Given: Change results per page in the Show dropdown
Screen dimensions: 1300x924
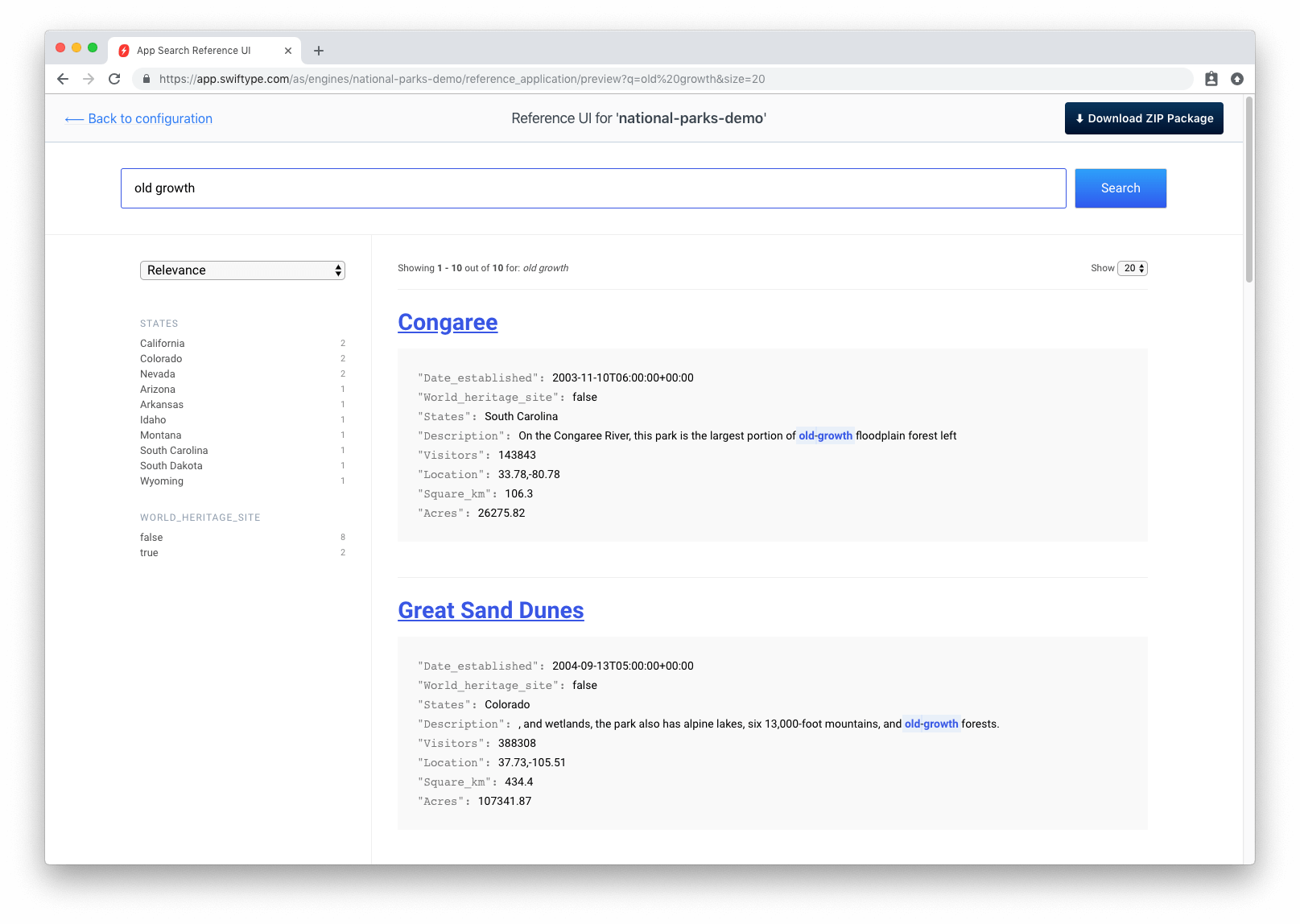Looking at the screenshot, I should [x=1132, y=268].
